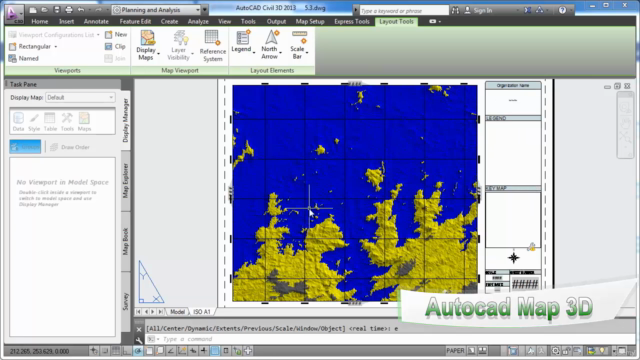Switch to the Annotate ribbon tab
Screen dimensions: 640x360
pyautogui.click(x=96, y=21)
